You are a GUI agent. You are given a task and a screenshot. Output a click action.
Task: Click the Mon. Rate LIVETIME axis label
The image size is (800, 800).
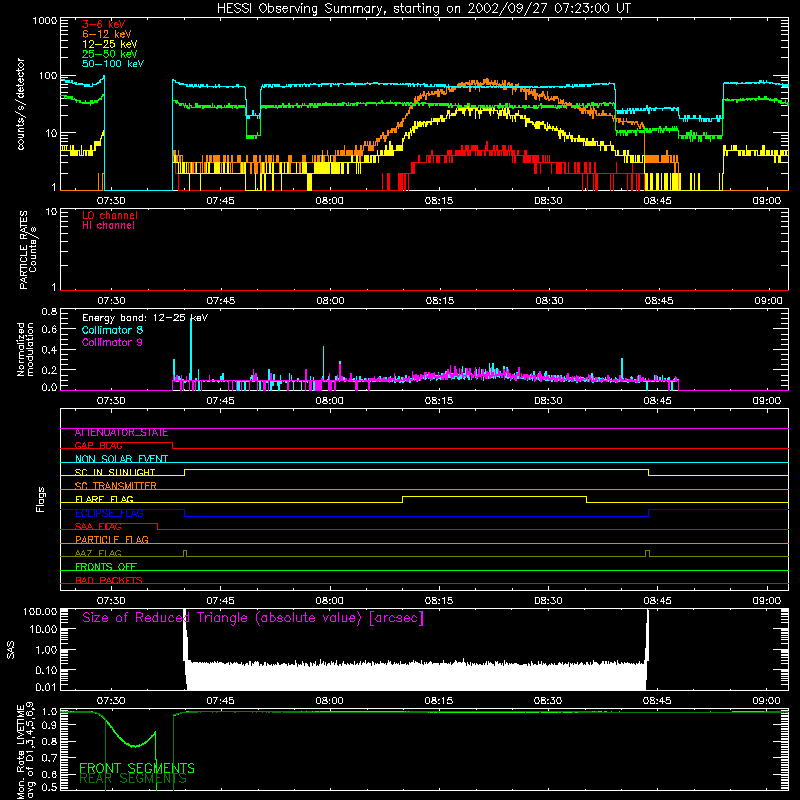[x=26, y=751]
